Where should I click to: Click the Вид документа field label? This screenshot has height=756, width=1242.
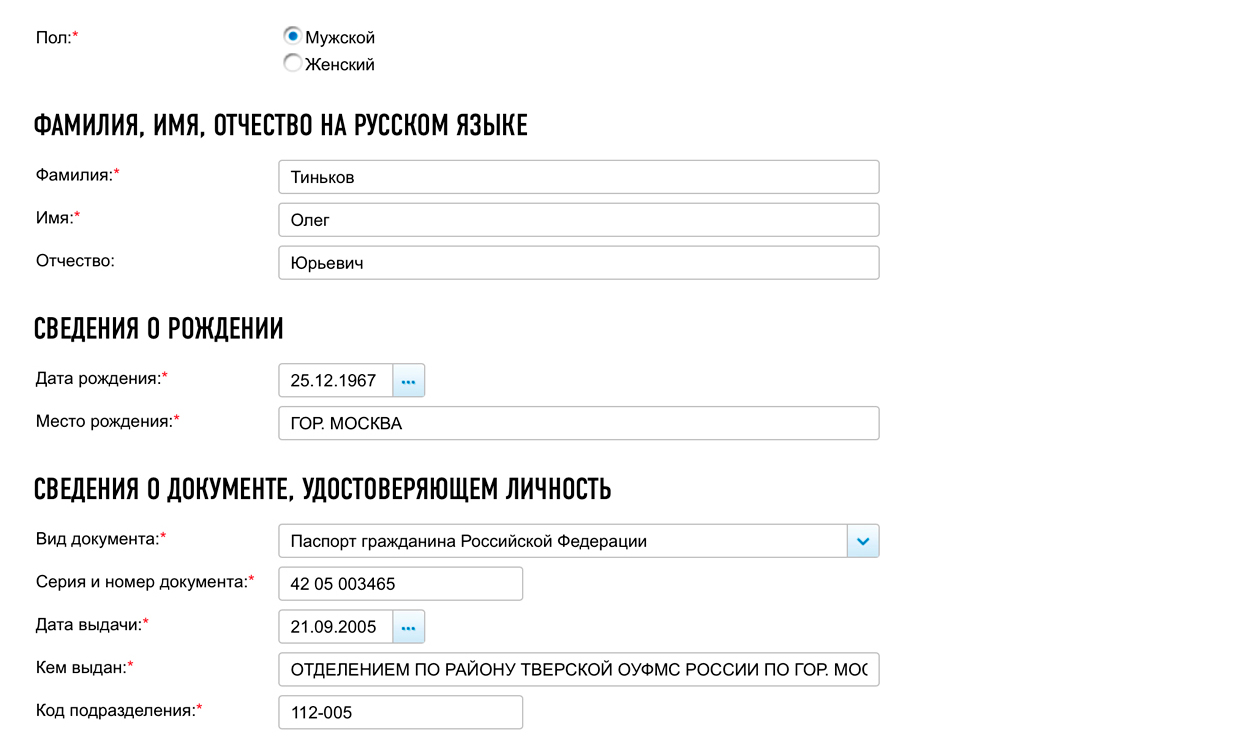click(x=97, y=538)
